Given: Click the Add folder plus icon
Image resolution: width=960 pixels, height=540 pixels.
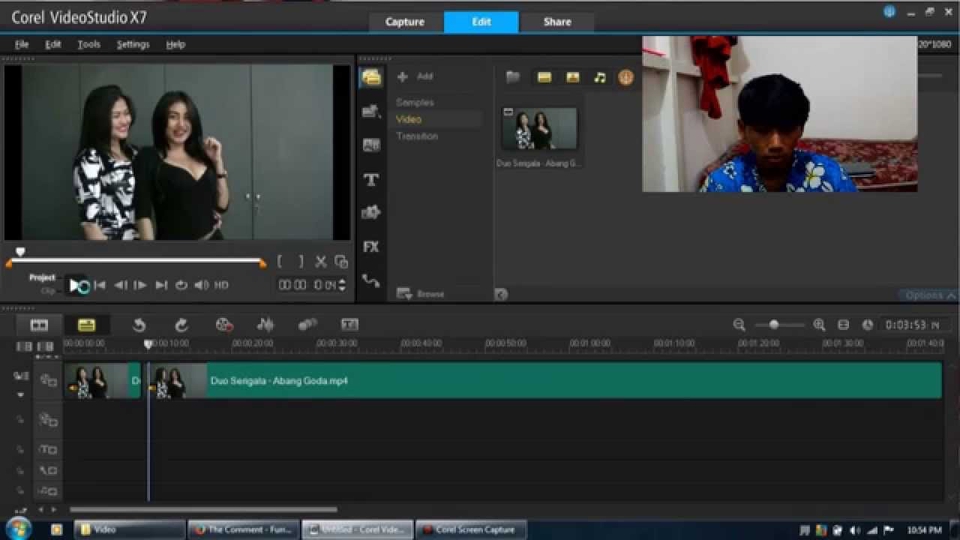Looking at the screenshot, I should [402, 77].
